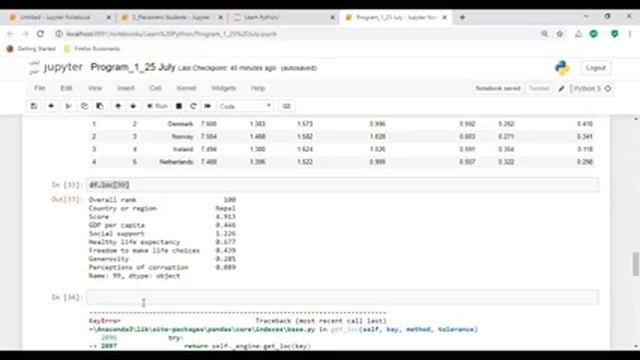Switch to the Untitled Jupyter Notebook tab
This screenshot has width=640, height=360.
[x=56, y=18]
